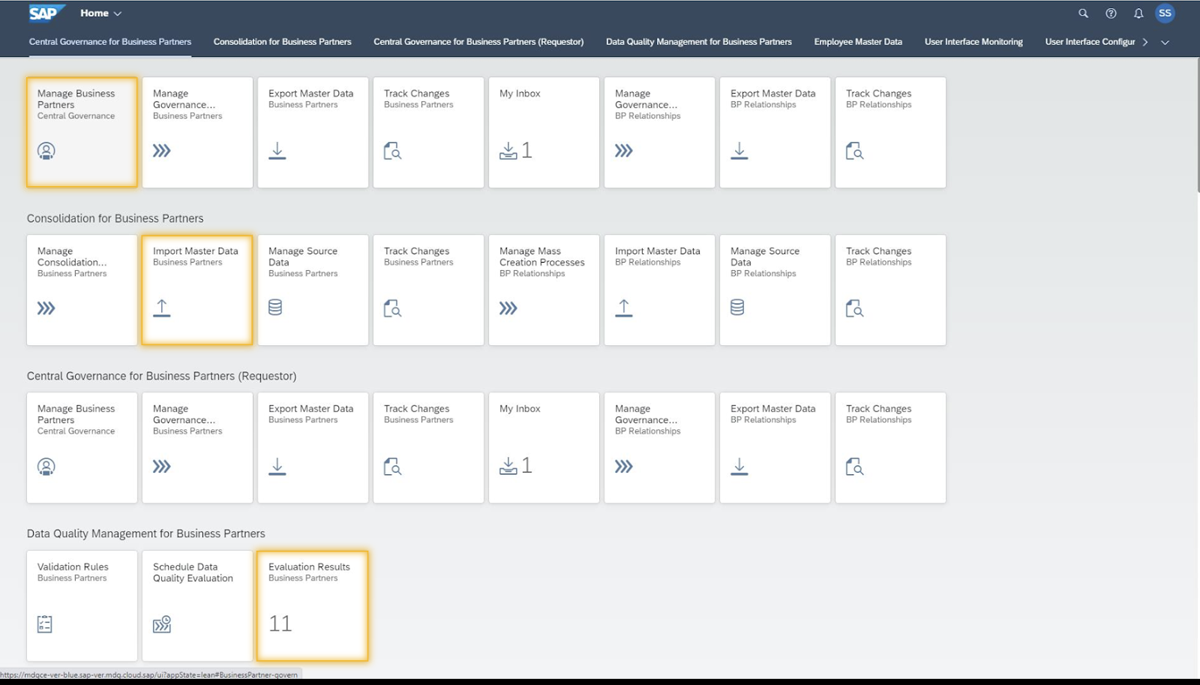Select the Employee Master Data tab
Viewport: 1200px width, 685px height.
click(858, 42)
